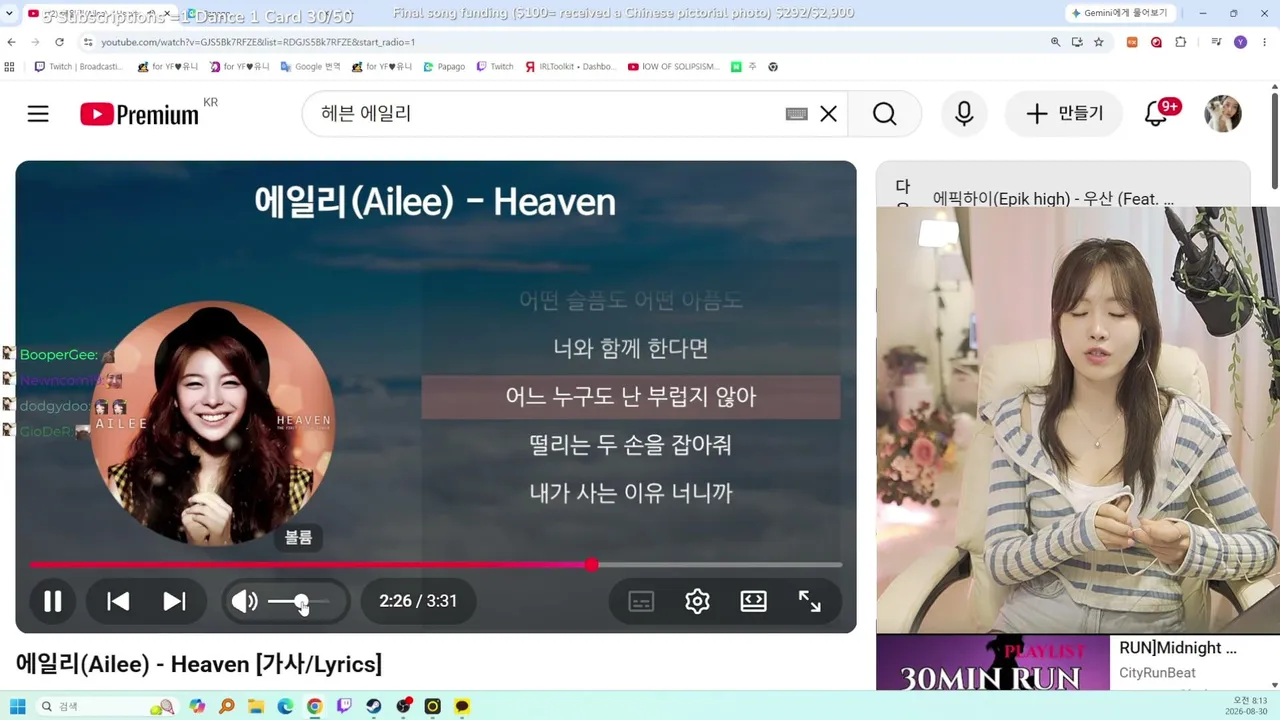The image size is (1280, 720).
Task: Click the Gemini에게 물어보기 button
Action: pyautogui.click(x=1119, y=13)
